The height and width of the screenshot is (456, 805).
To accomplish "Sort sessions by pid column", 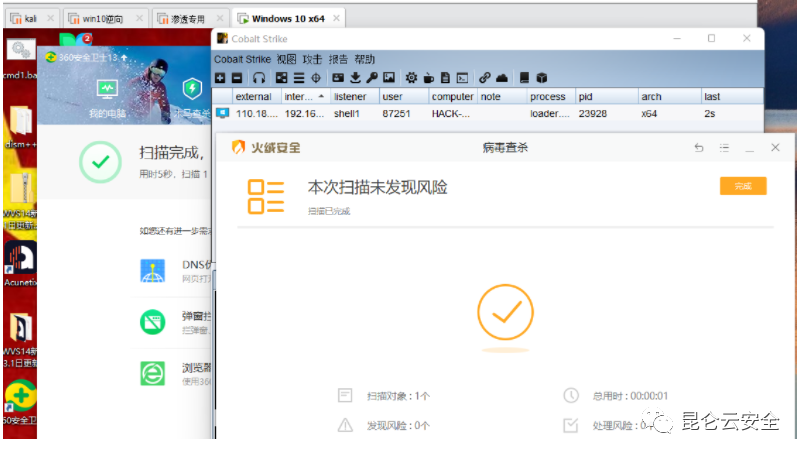I will [x=606, y=97].
